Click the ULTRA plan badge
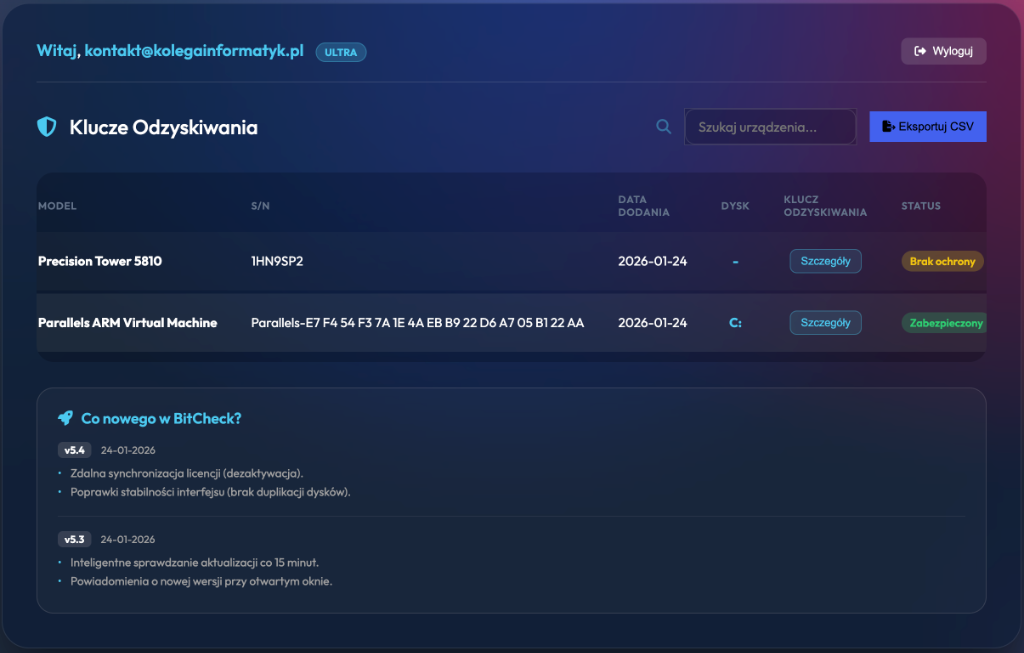Image resolution: width=1024 pixels, height=653 pixels. pyautogui.click(x=341, y=52)
